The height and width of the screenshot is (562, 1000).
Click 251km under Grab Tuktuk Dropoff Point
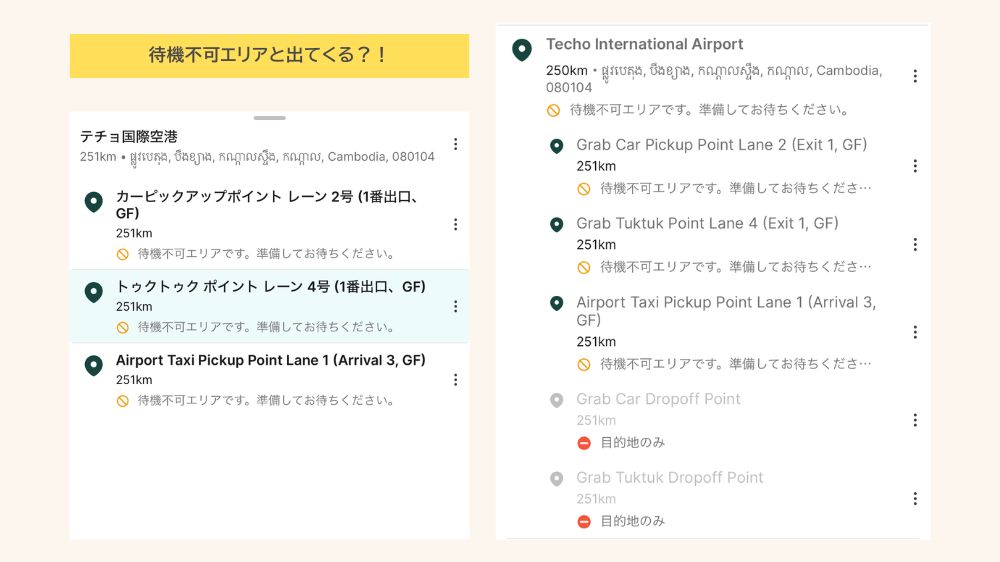596,499
